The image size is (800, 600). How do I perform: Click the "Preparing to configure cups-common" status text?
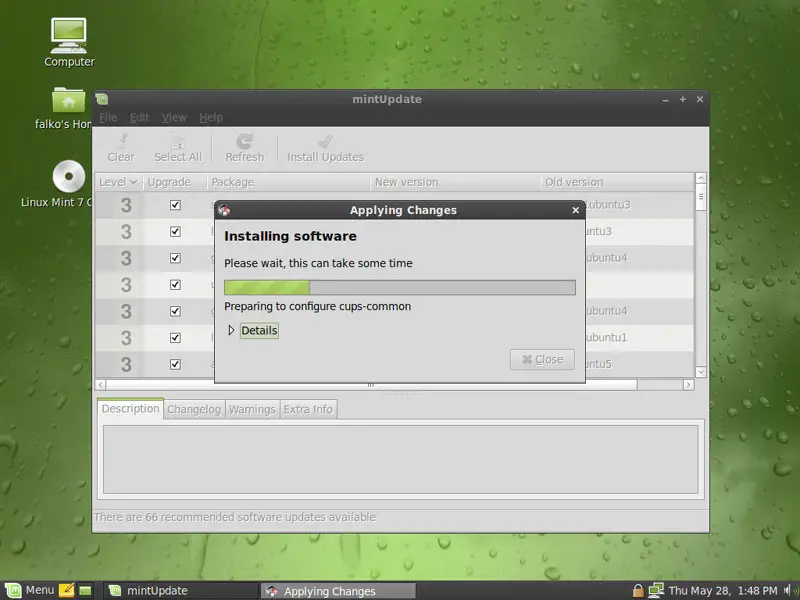[317, 306]
